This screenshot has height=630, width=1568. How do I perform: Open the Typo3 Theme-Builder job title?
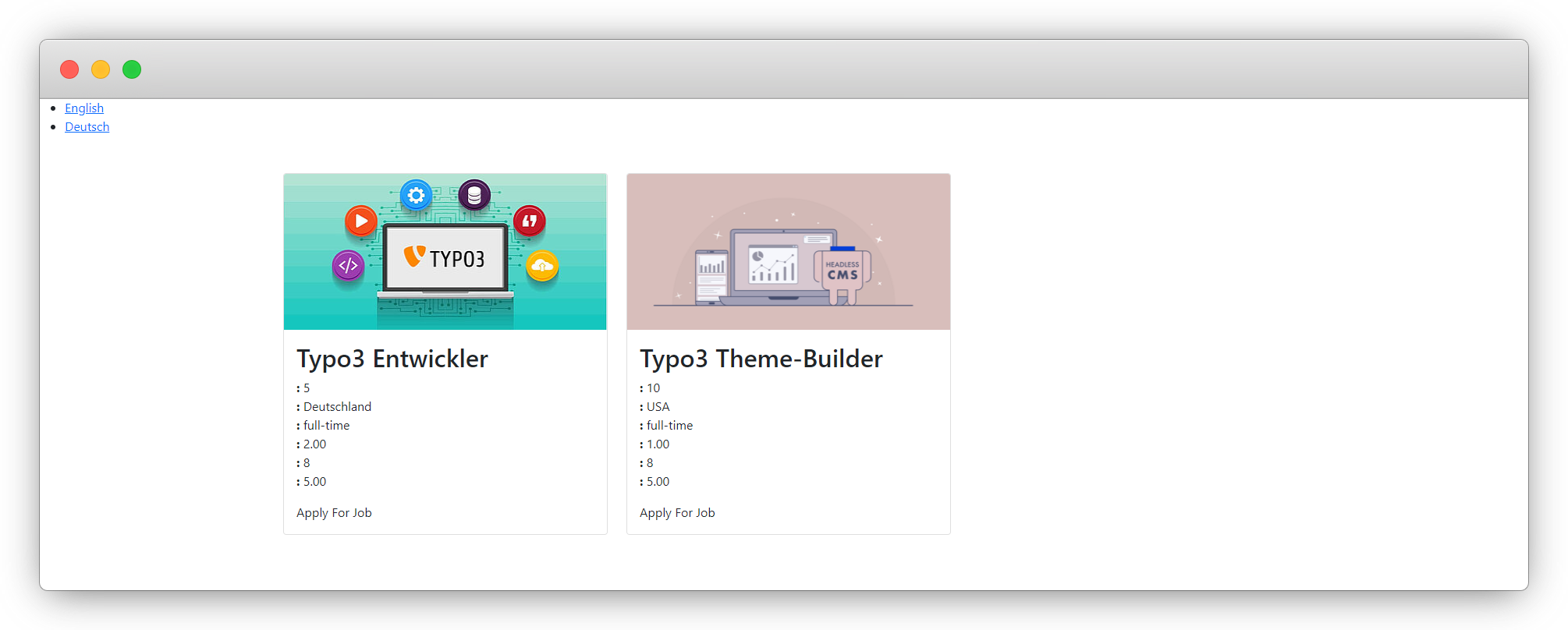pyautogui.click(x=761, y=359)
